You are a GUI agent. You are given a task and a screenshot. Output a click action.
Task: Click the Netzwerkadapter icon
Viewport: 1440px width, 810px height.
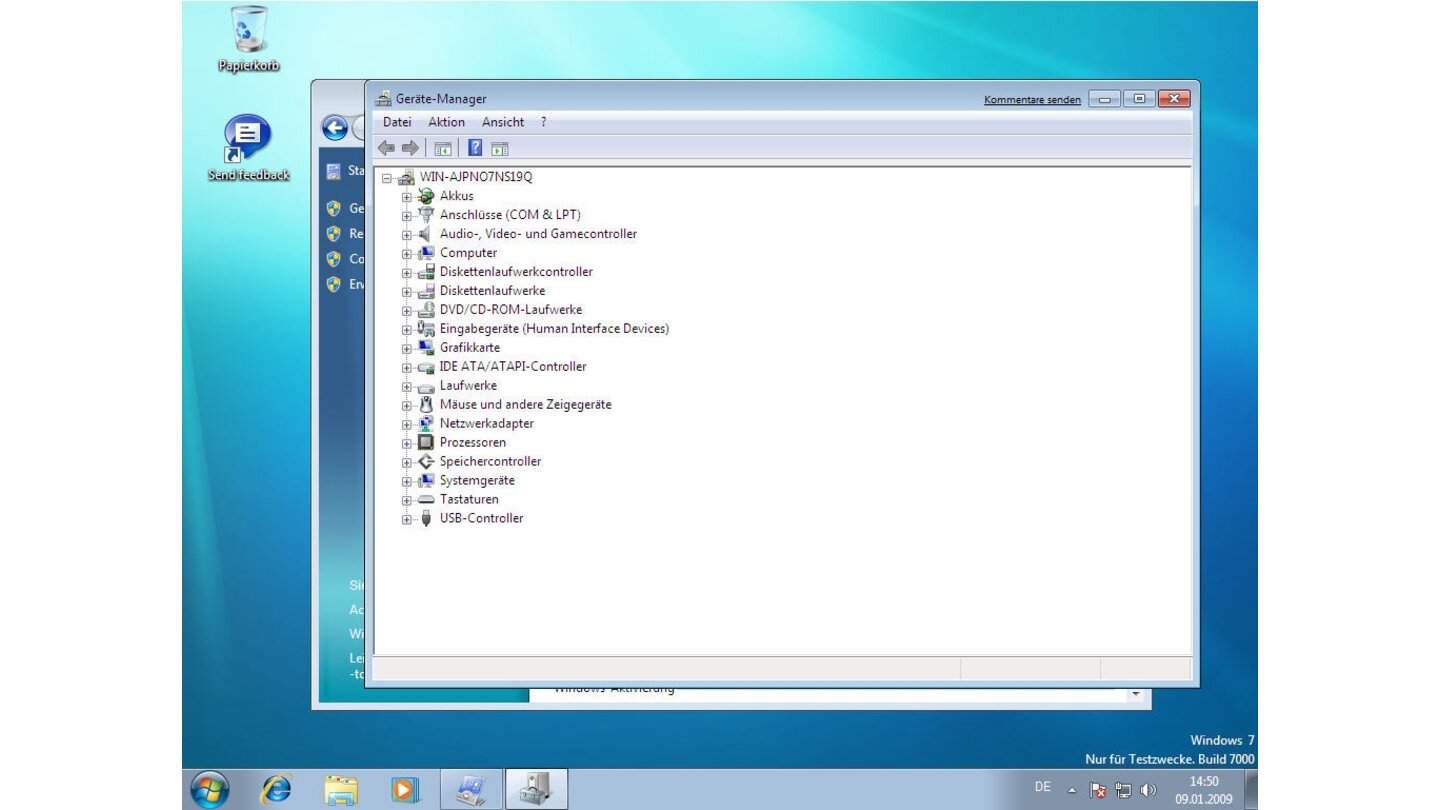(x=426, y=424)
